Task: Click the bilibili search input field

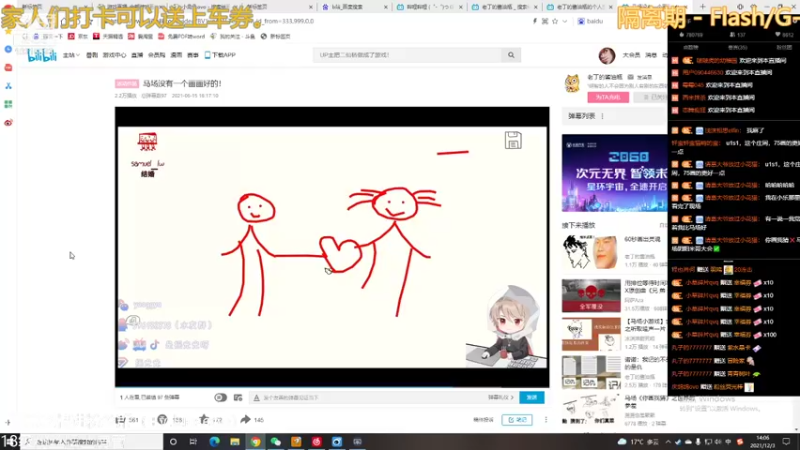Action: [407, 55]
